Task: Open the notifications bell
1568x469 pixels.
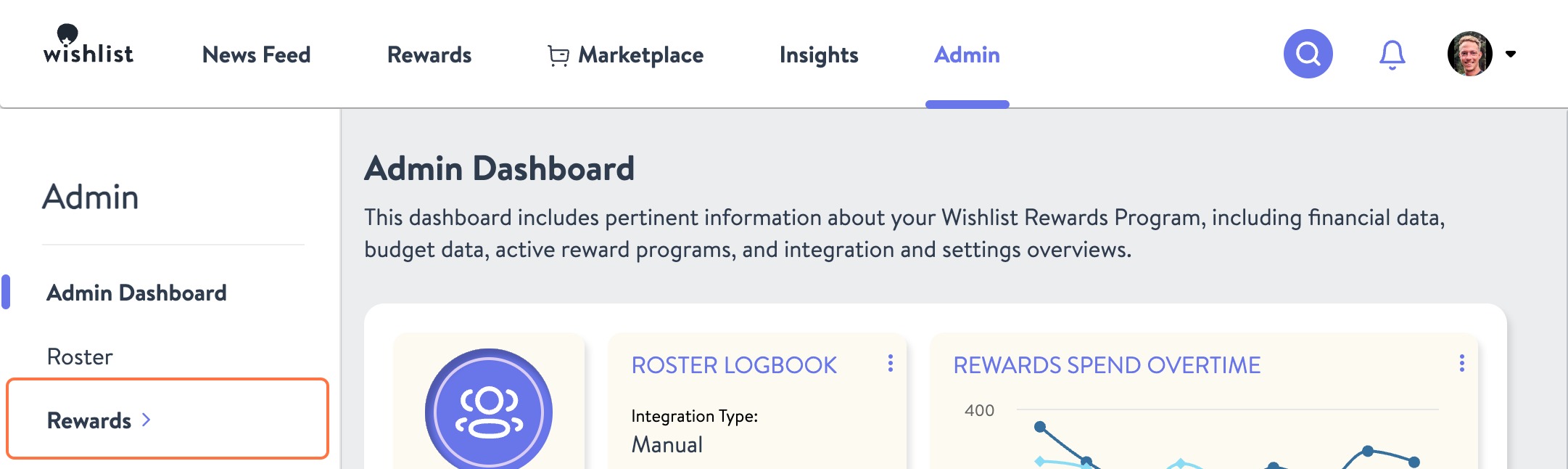Action: pyautogui.click(x=1392, y=52)
